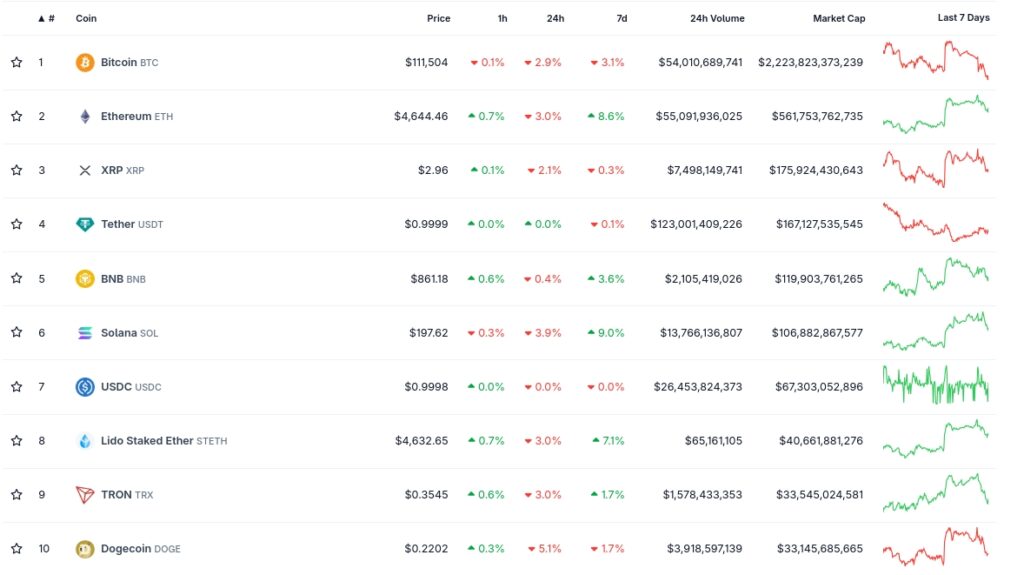1024x575 pixels.
Task: Open the Ethereum ETH coin link
Action: pyautogui.click(x=136, y=116)
